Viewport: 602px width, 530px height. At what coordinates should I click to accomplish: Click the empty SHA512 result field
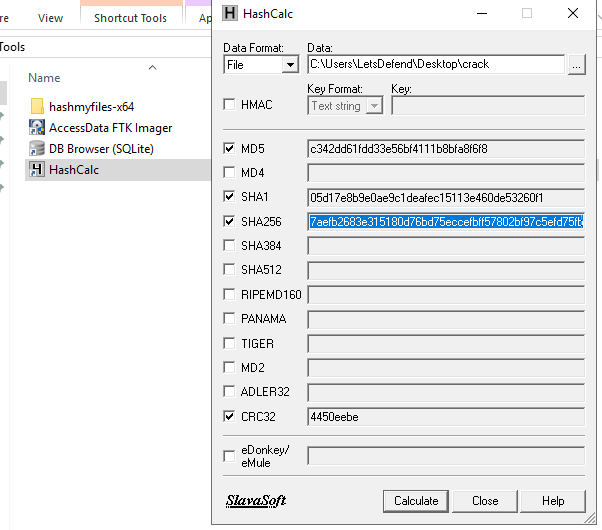point(446,270)
